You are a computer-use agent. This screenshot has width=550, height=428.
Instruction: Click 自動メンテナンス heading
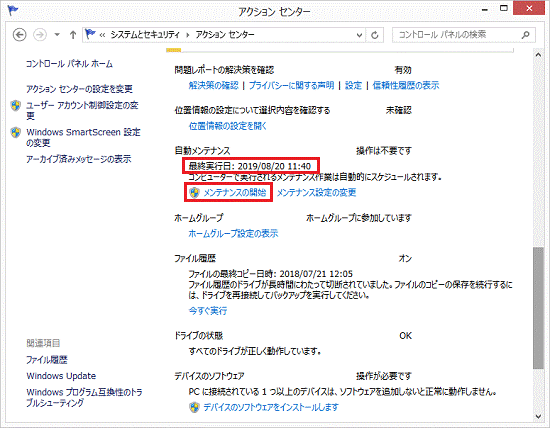point(202,151)
